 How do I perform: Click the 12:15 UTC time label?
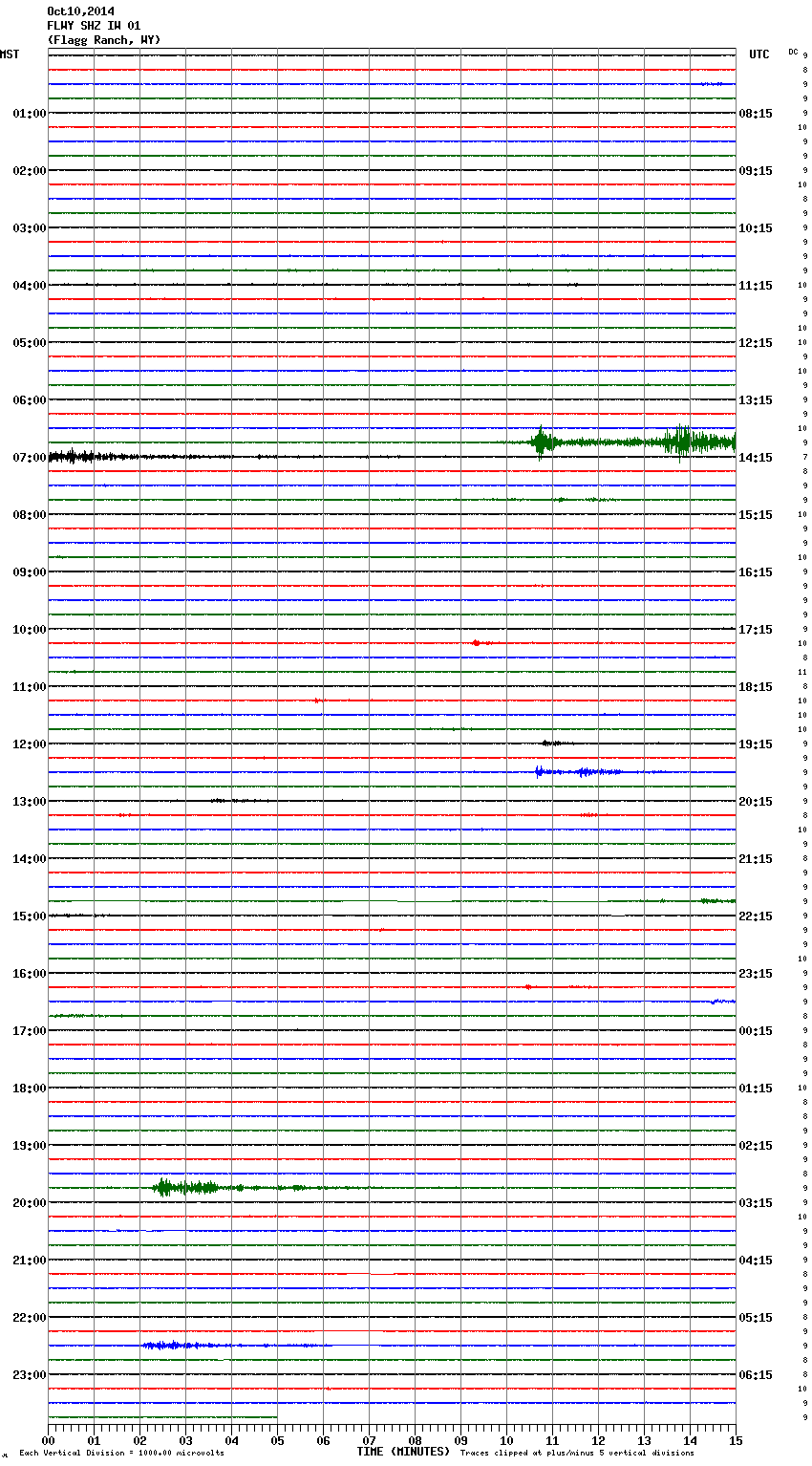(x=756, y=343)
